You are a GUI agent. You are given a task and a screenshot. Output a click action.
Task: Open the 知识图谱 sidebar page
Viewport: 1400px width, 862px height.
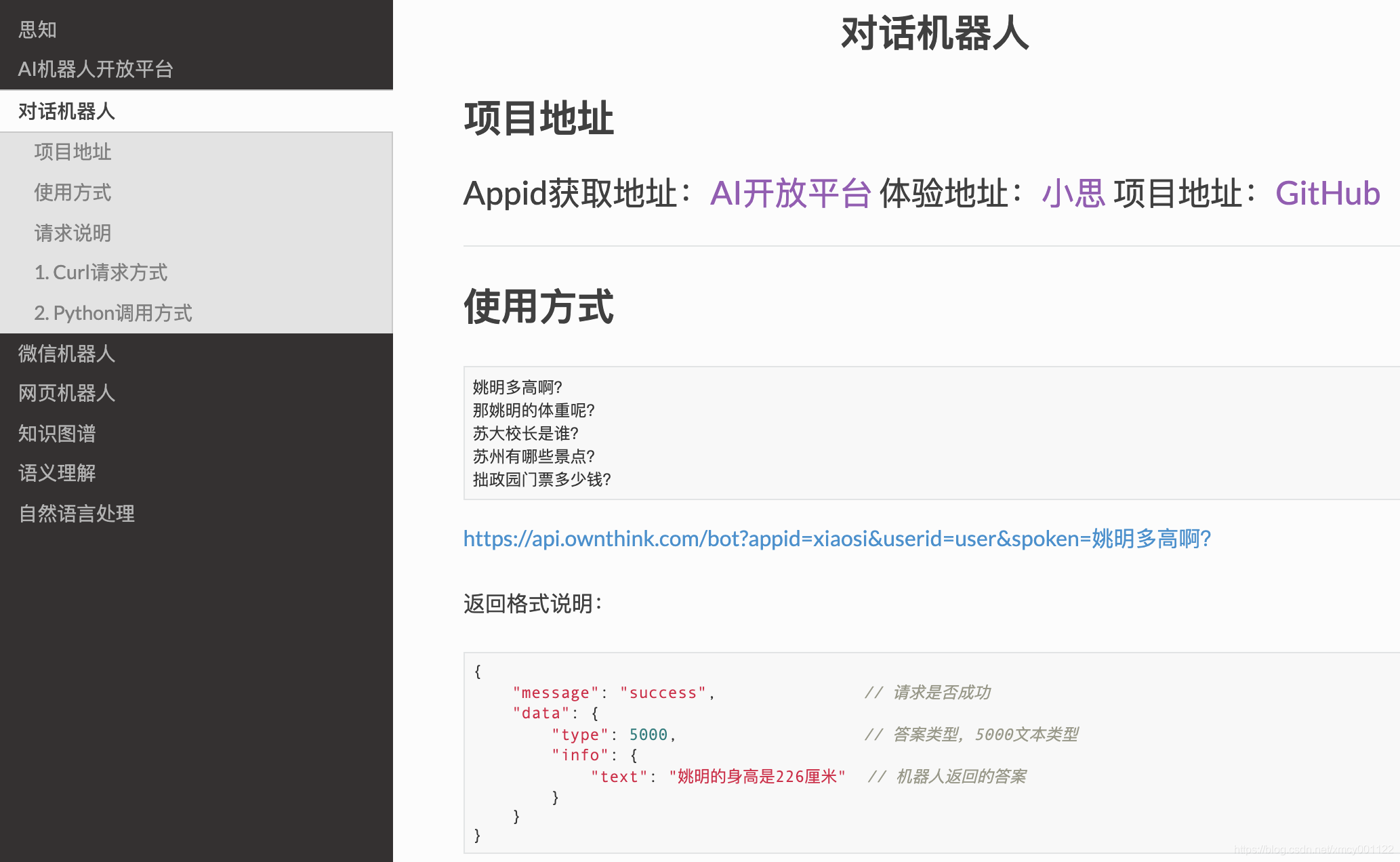point(57,434)
